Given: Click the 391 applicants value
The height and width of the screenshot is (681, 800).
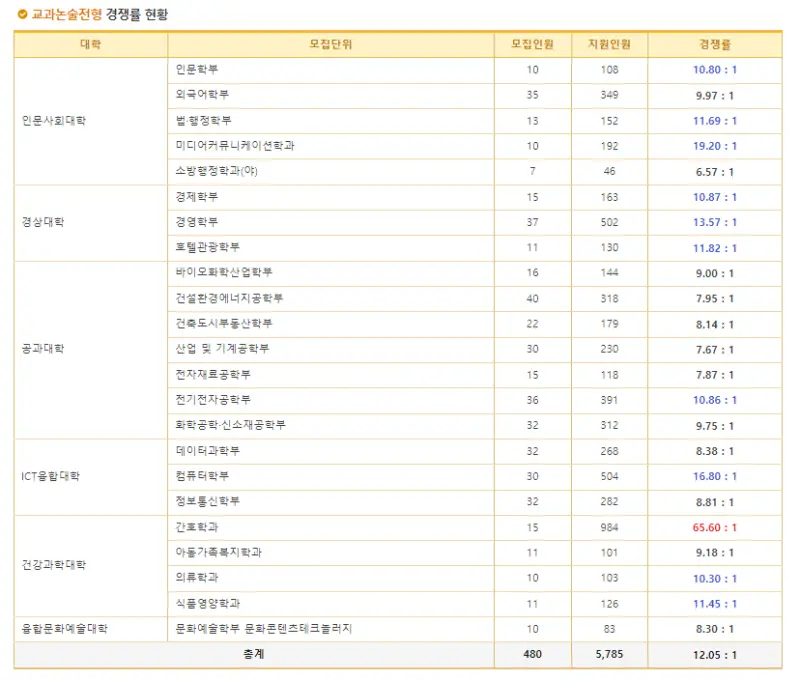Looking at the screenshot, I should (x=609, y=400).
